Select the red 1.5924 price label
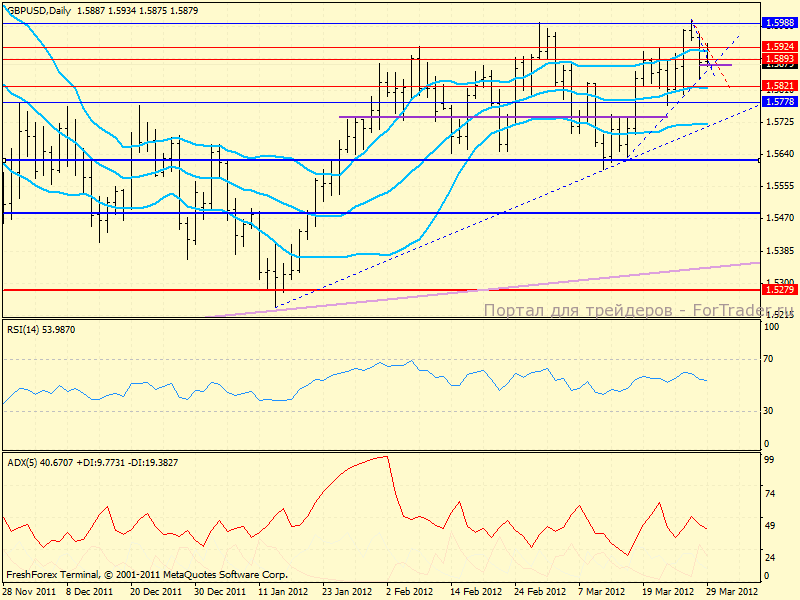 tap(778, 47)
